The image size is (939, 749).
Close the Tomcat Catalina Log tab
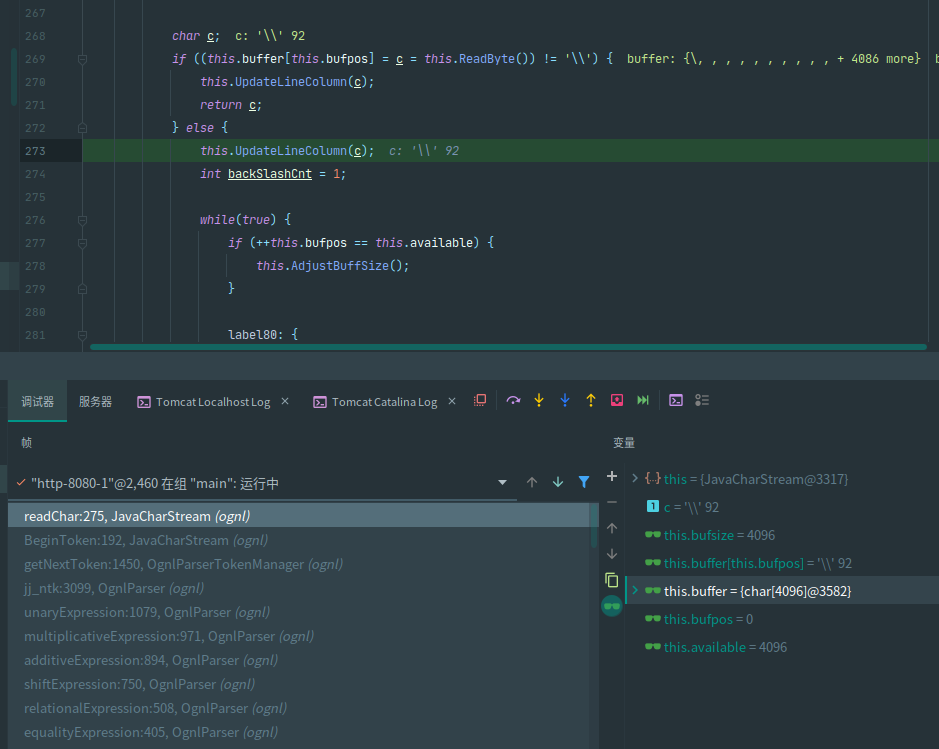pos(451,402)
